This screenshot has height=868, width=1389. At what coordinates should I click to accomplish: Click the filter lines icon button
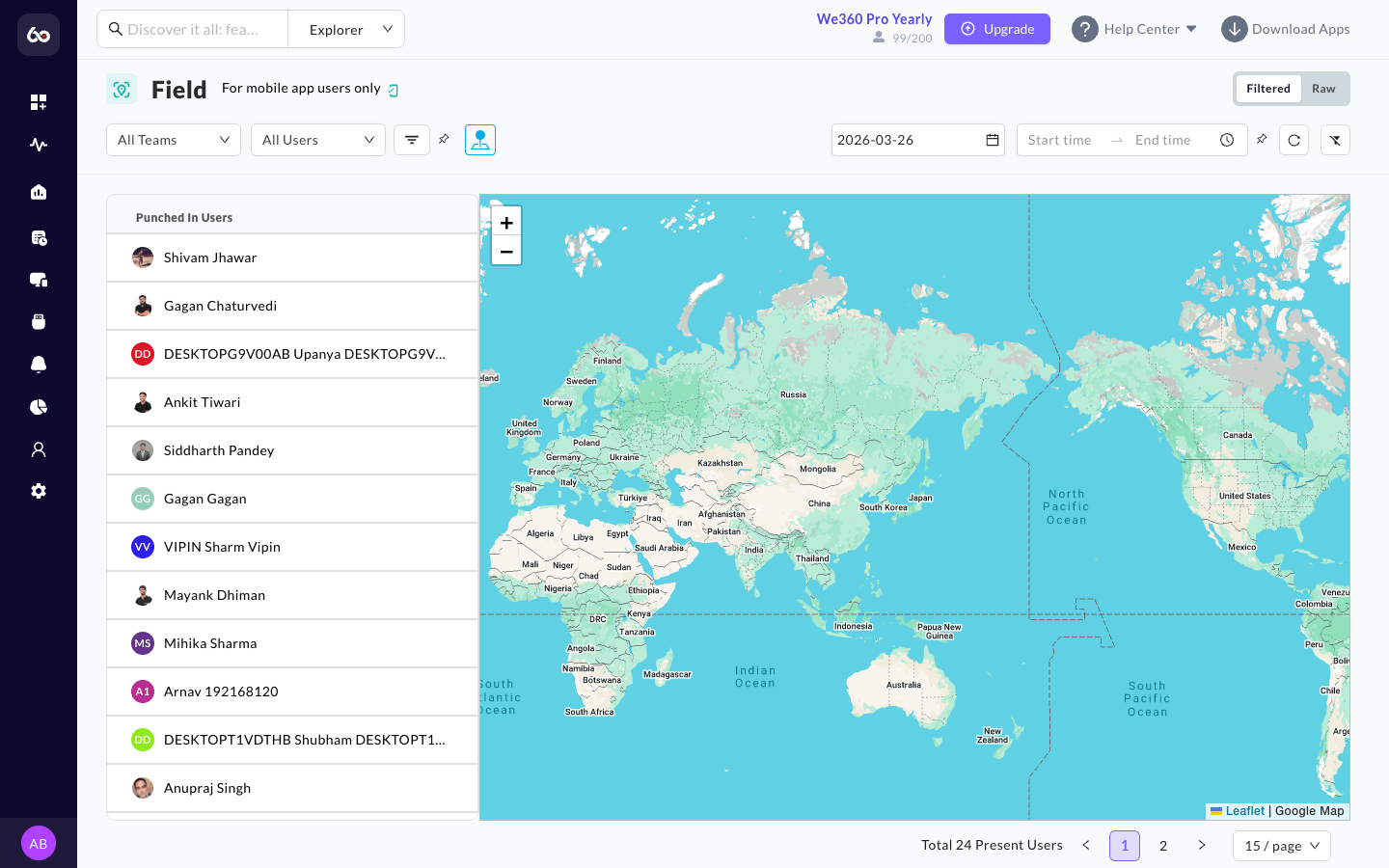coord(412,140)
